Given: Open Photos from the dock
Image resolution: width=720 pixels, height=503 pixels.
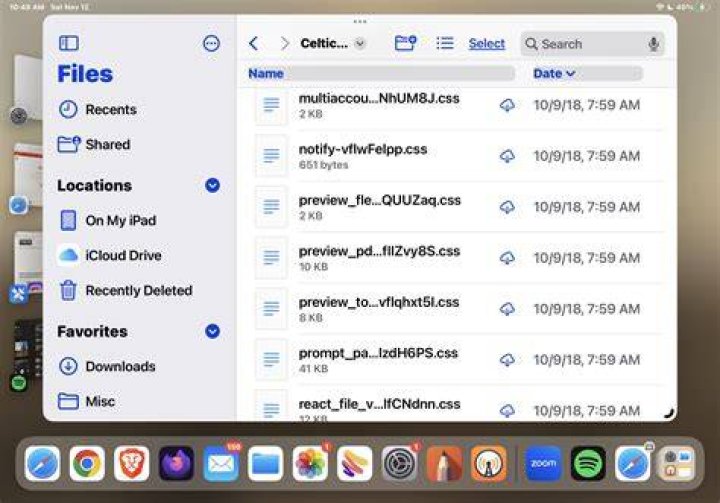Looking at the screenshot, I should (x=310, y=463).
